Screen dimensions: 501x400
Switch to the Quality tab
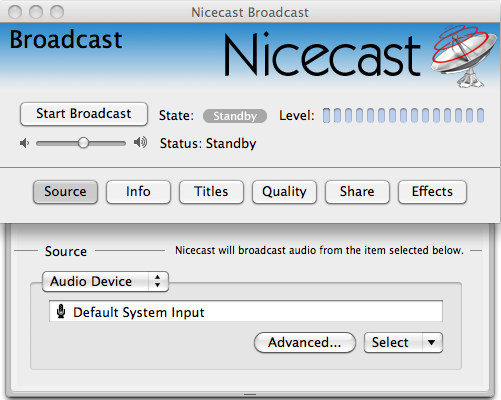tap(284, 192)
